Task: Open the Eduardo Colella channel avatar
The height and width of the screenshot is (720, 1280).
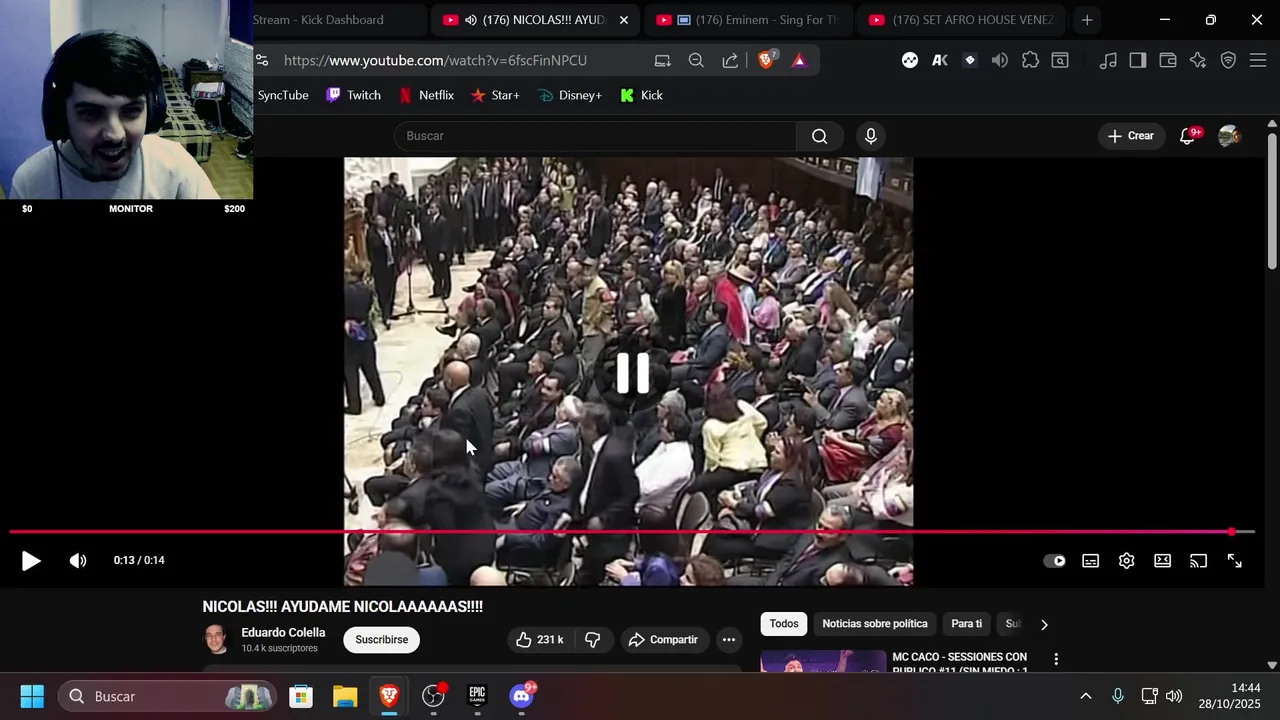Action: tap(216, 640)
